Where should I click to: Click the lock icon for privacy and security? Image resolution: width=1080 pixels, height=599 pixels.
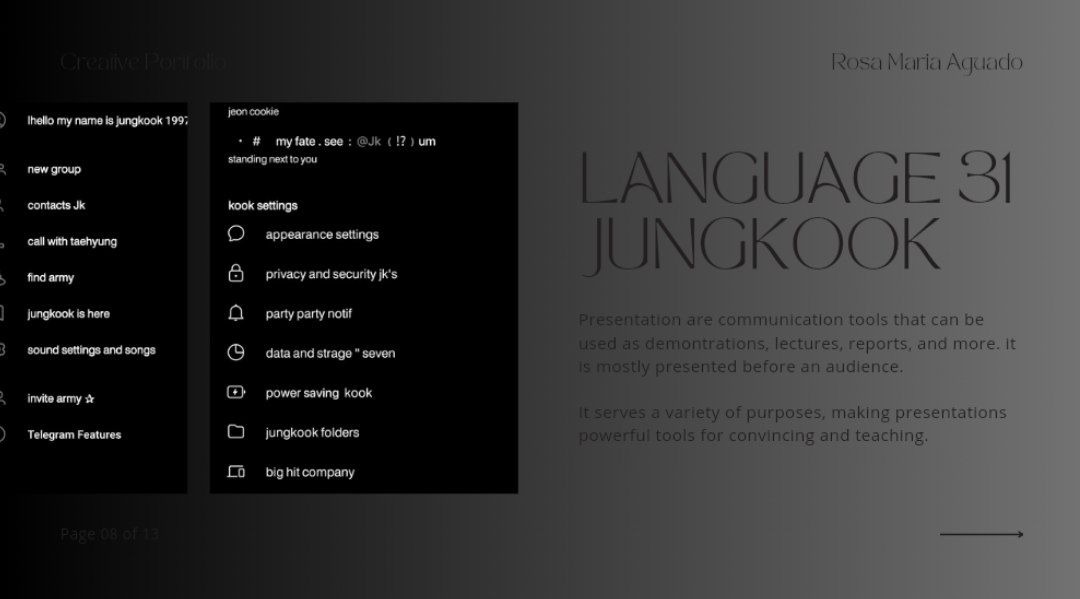click(x=236, y=273)
